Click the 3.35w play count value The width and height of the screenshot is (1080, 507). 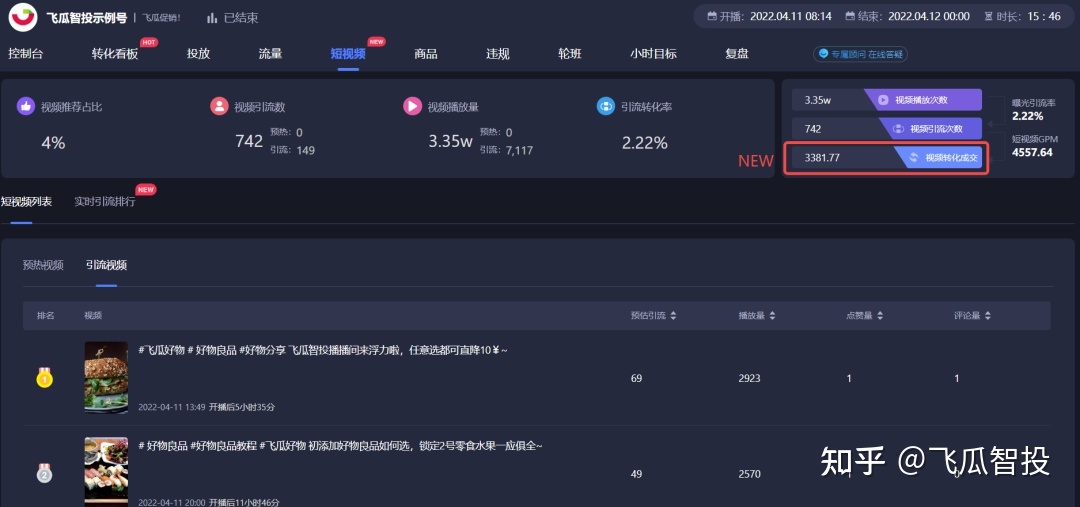tap(450, 142)
